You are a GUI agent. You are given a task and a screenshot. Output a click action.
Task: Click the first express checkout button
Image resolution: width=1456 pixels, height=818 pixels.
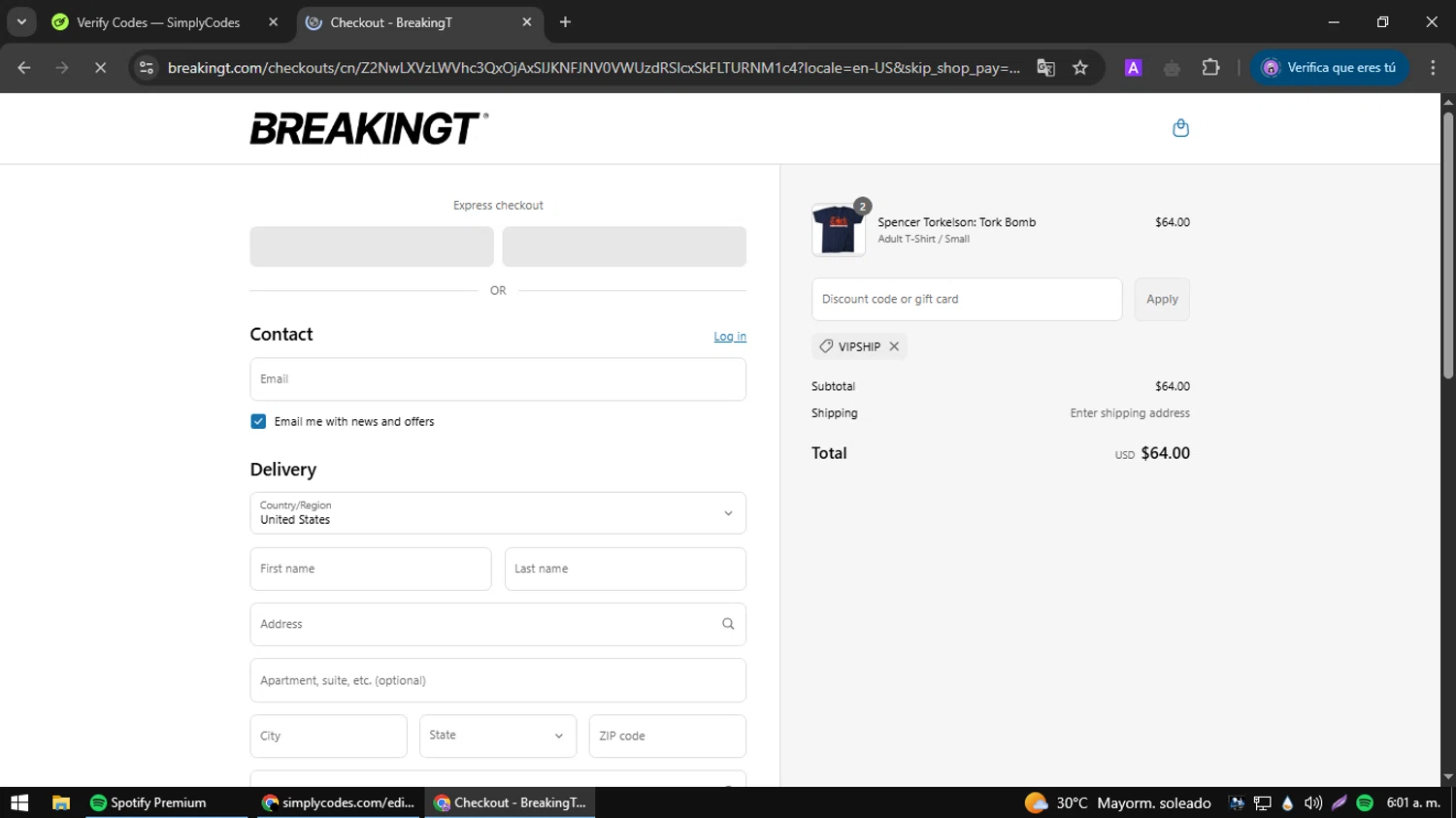[x=372, y=246]
